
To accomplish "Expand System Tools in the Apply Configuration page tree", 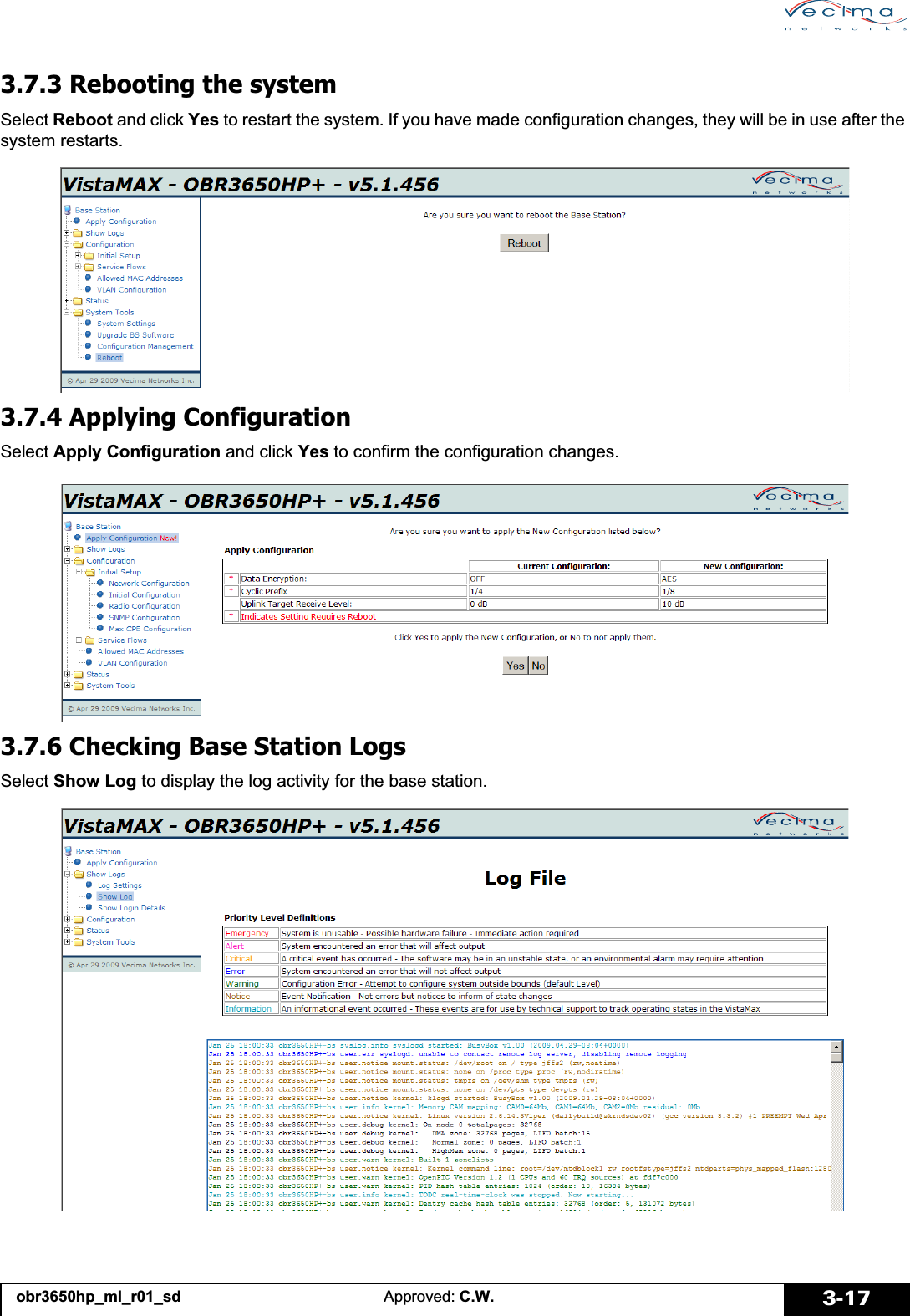I will tap(67, 686).
